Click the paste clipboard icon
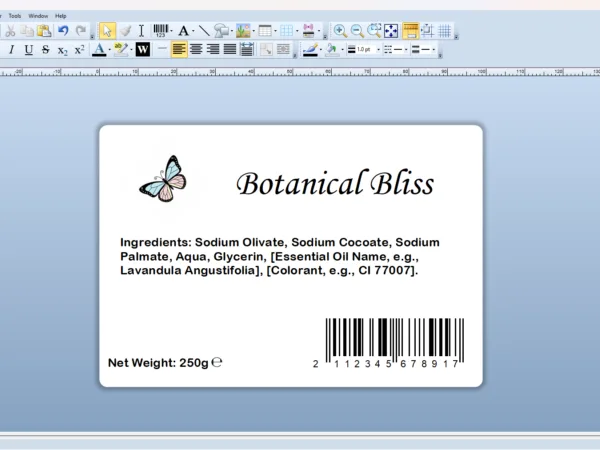 43,31
